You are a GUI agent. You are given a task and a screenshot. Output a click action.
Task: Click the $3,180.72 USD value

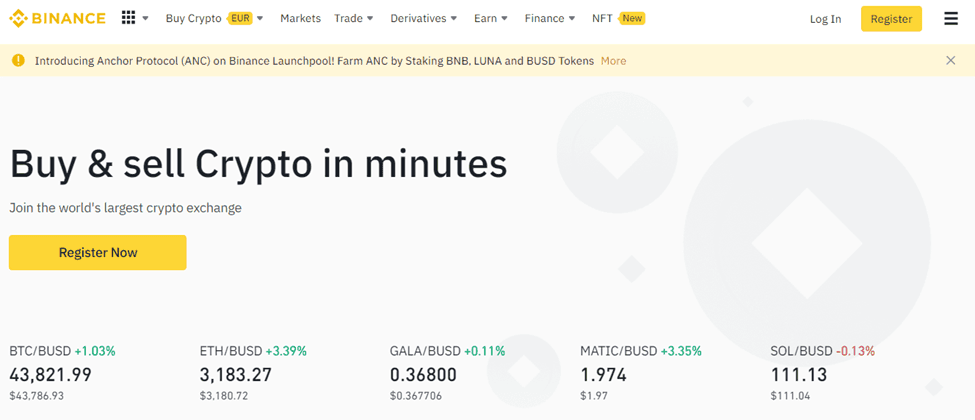(x=224, y=395)
